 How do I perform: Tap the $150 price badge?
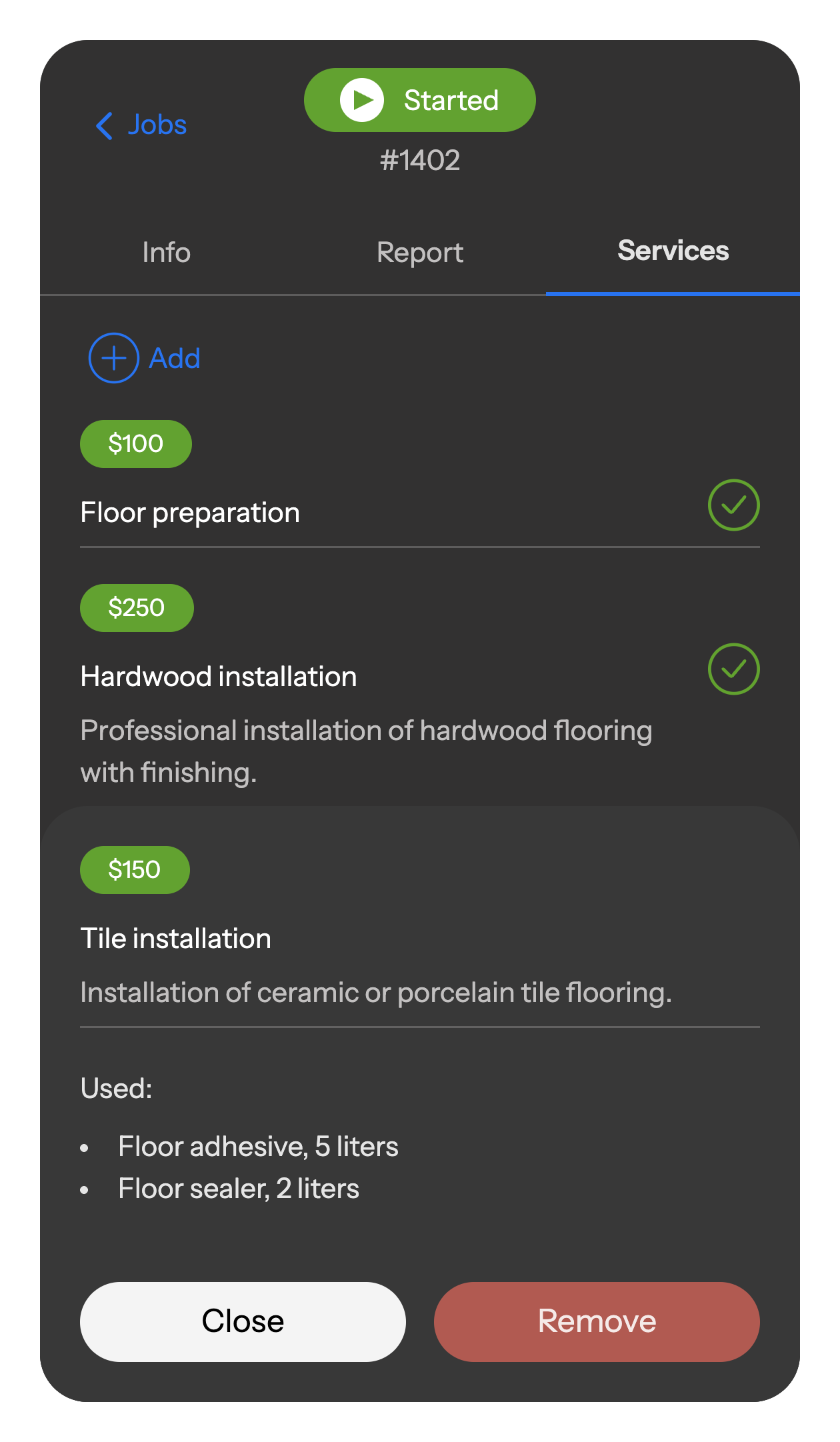(135, 870)
